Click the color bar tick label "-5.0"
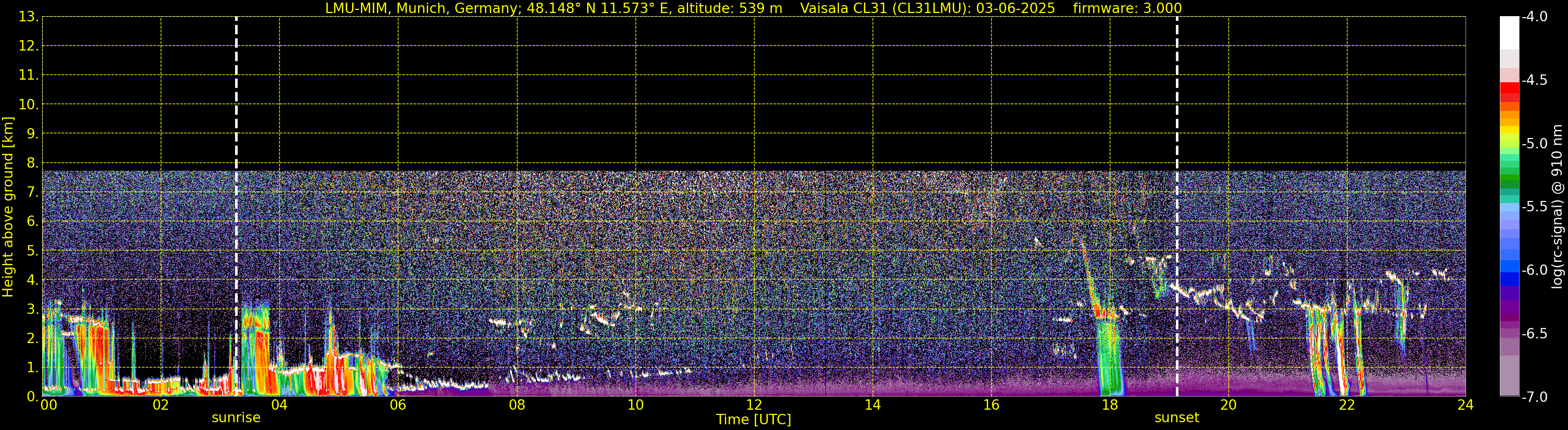Screen dimensions: 1568x430 tap(1534, 143)
